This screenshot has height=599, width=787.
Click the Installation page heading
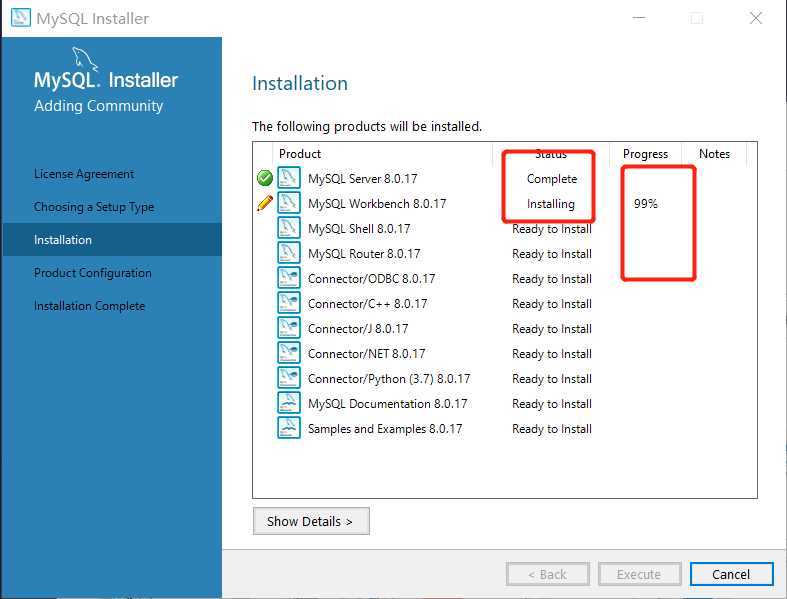300,83
